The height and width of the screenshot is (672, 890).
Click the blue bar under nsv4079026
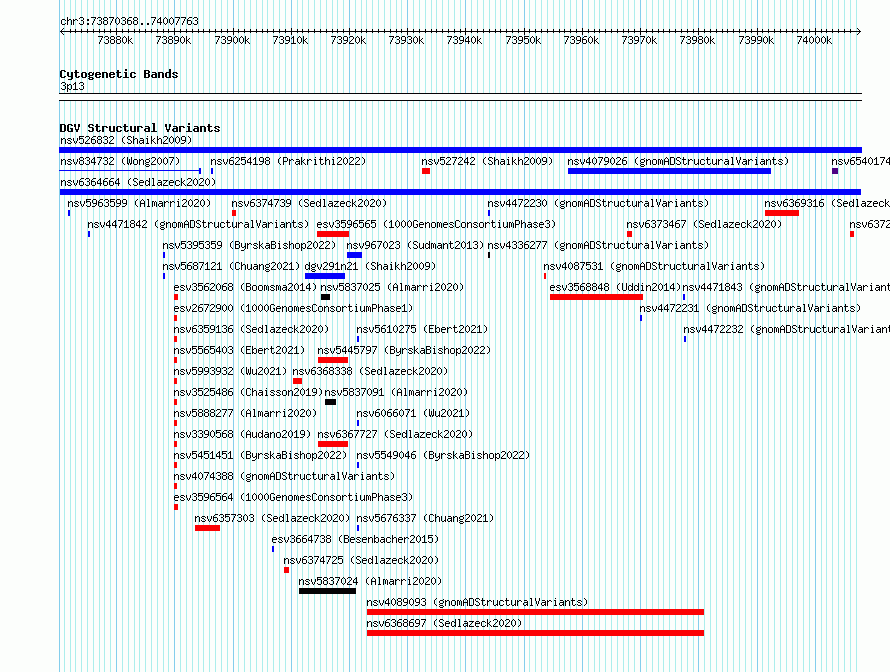pos(669,171)
